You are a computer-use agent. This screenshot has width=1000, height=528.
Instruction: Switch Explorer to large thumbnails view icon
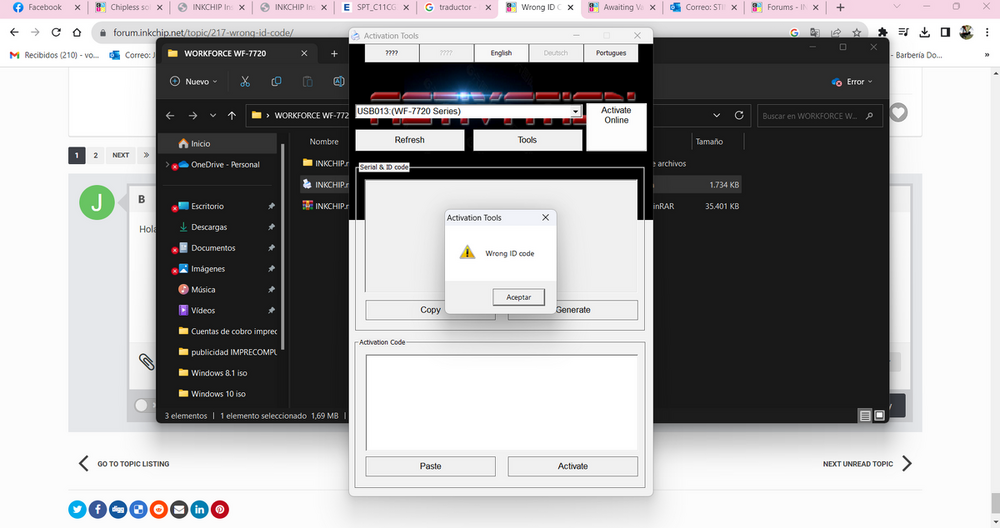(880, 415)
